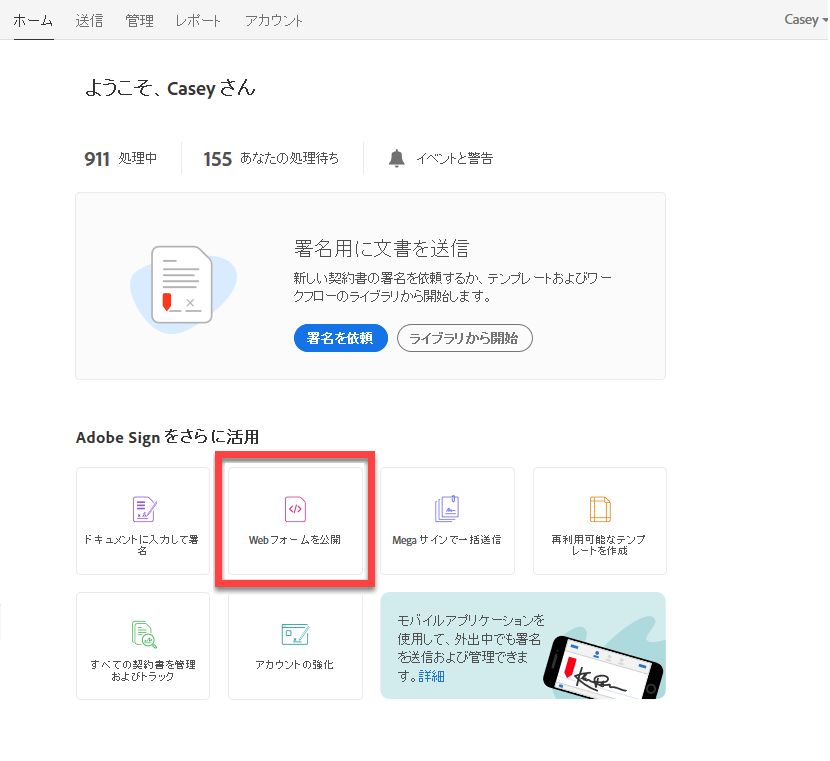
Task: Click the Web form code icon
Action: pyautogui.click(x=295, y=509)
